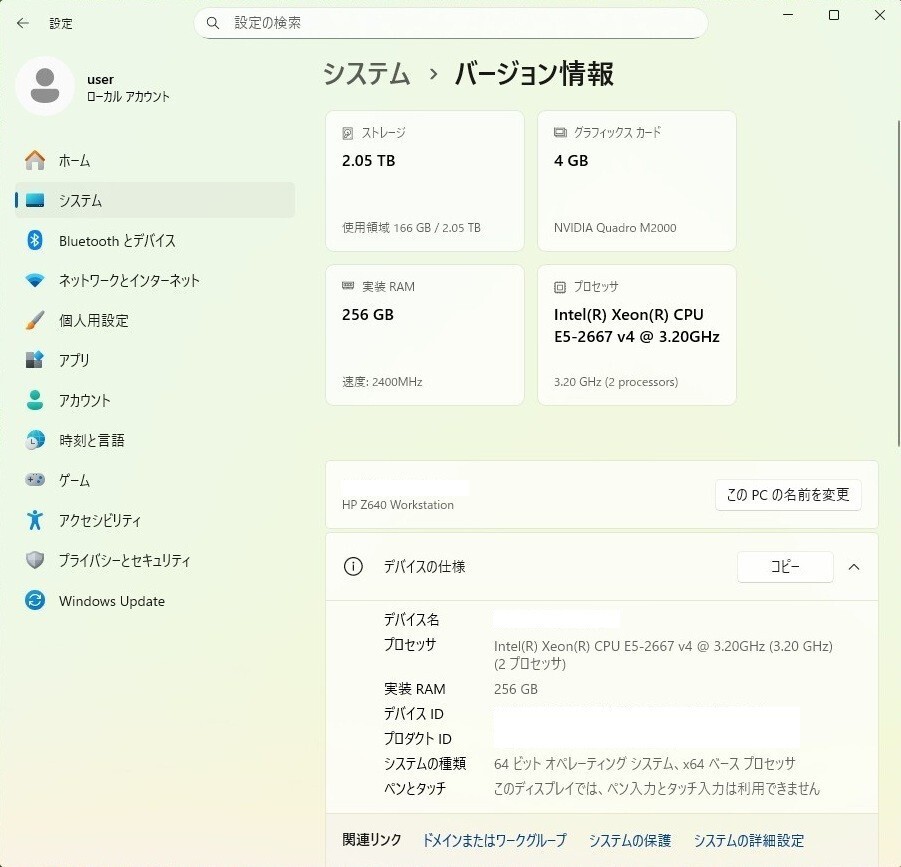Click the 設定の検索 search field
This screenshot has height=867, width=901.
point(450,22)
